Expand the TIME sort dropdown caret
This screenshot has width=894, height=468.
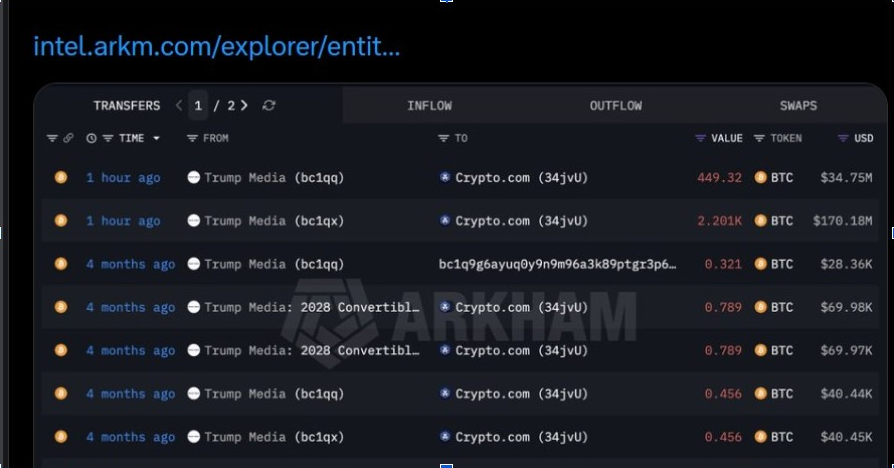coord(156,138)
